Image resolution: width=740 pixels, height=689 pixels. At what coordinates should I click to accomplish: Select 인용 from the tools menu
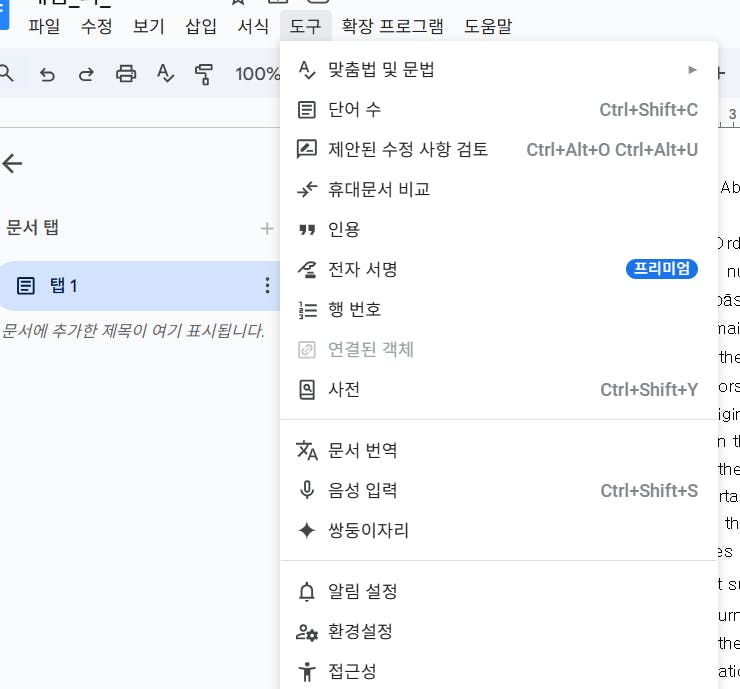click(498, 230)
